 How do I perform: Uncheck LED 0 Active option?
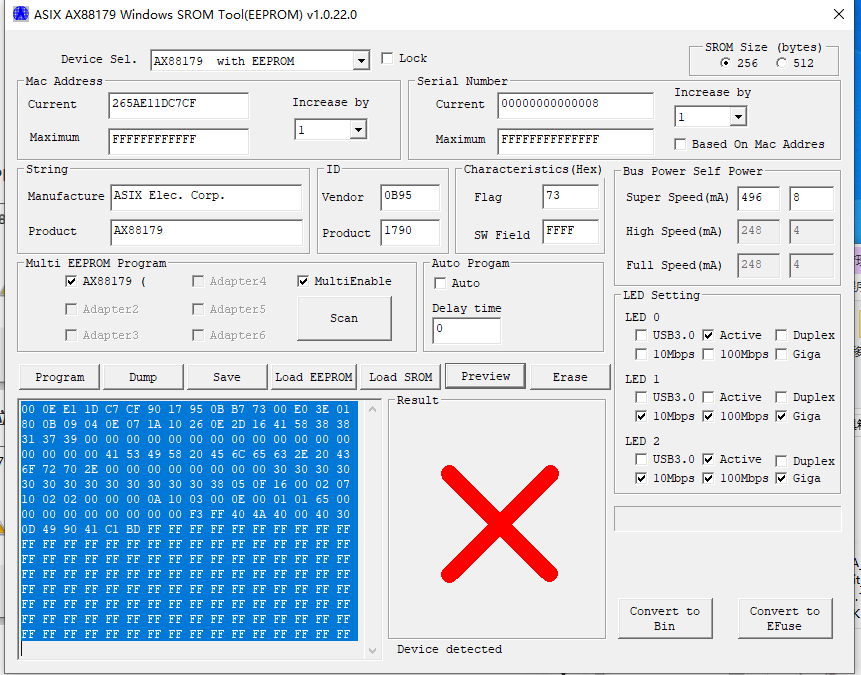(x=708, y=335)
